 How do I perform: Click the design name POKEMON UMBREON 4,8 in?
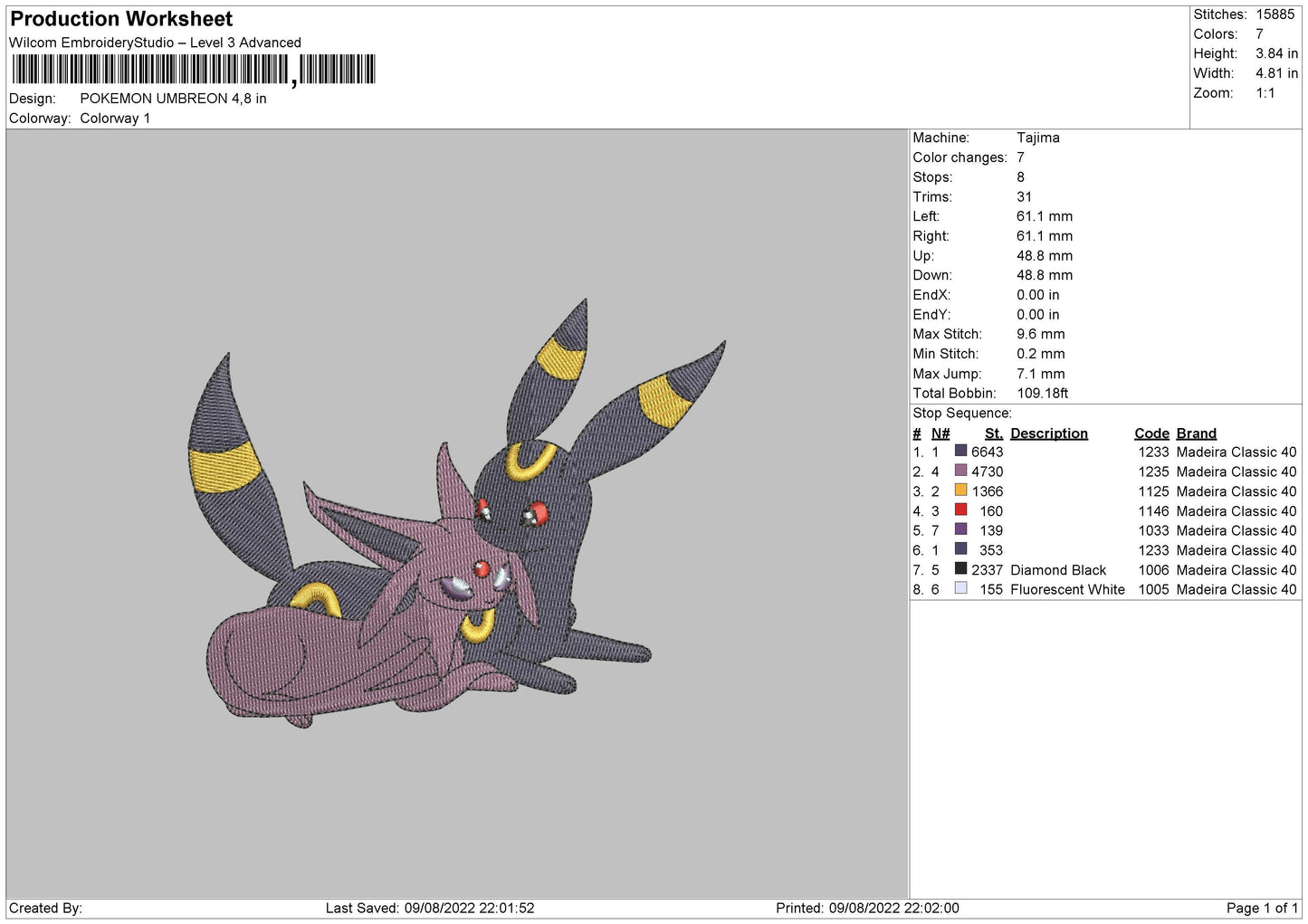(x=173, y=99)
